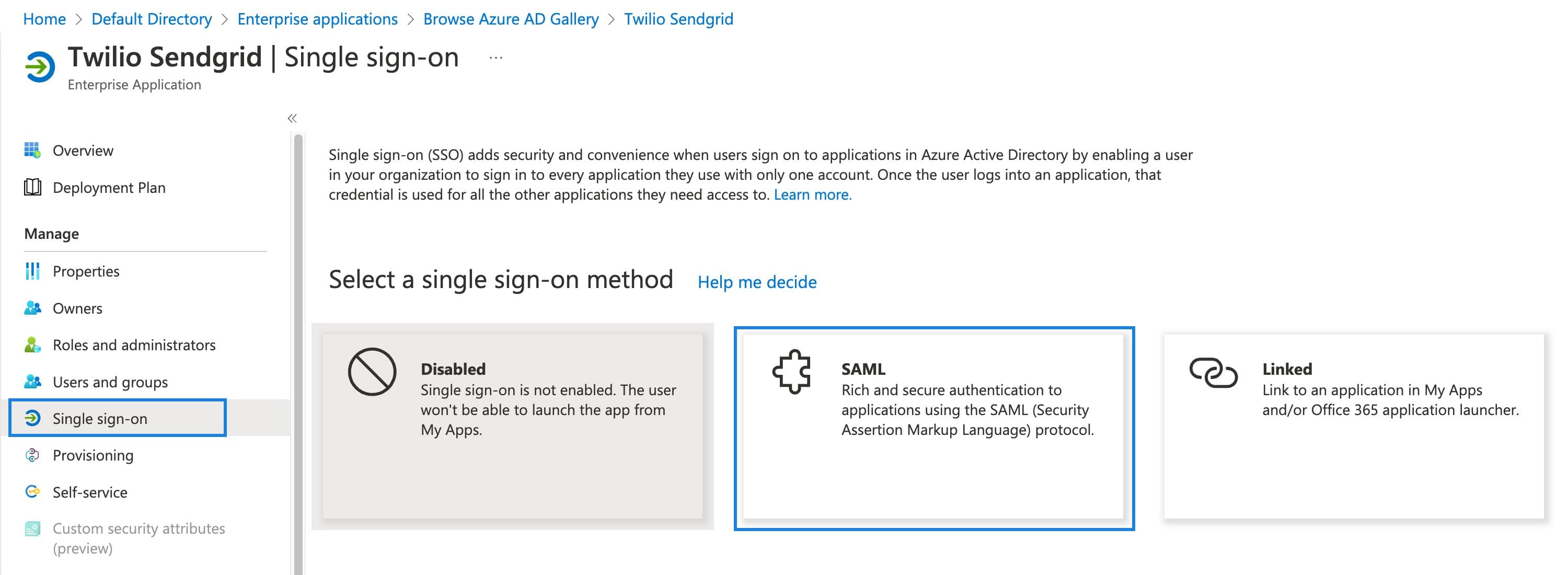Click the Custom security attributes document icon
1568x575 pixels.
[34, 528]
